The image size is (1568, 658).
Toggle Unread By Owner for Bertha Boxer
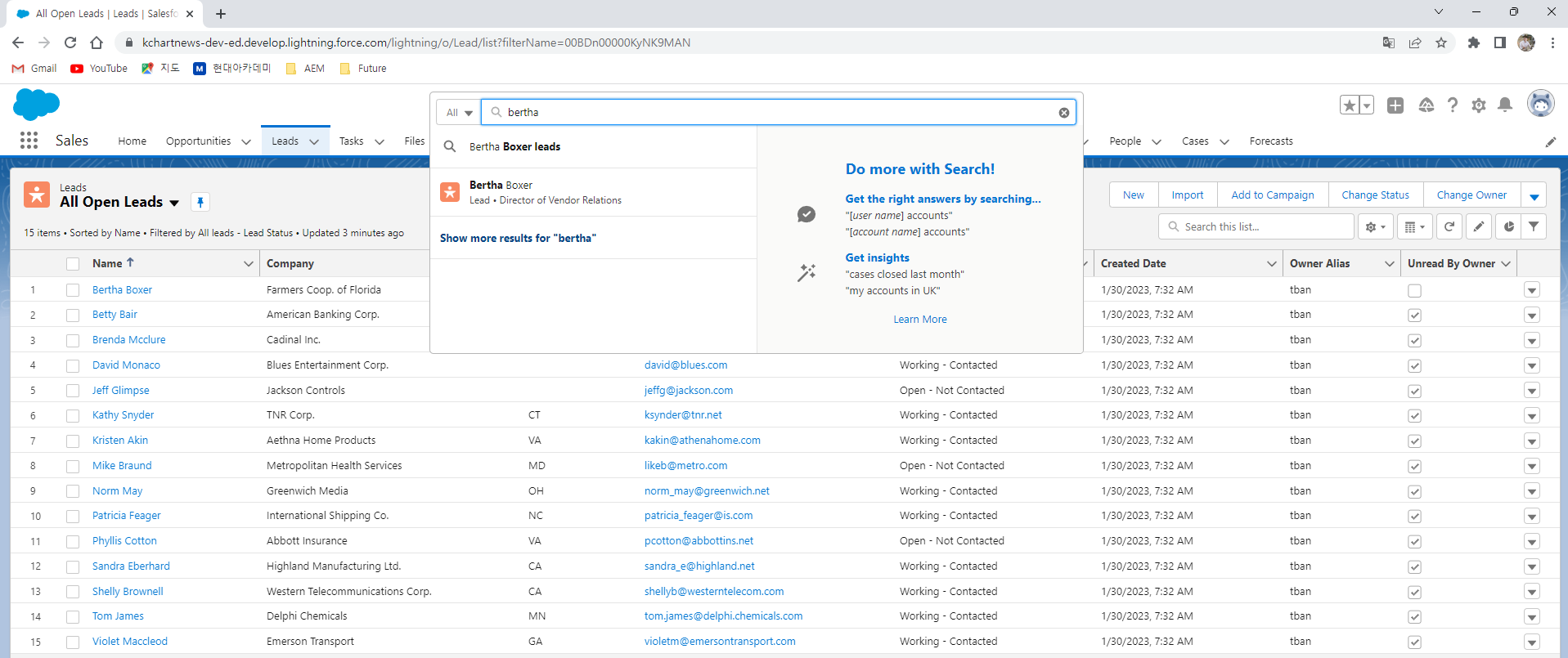[1414, 290]
